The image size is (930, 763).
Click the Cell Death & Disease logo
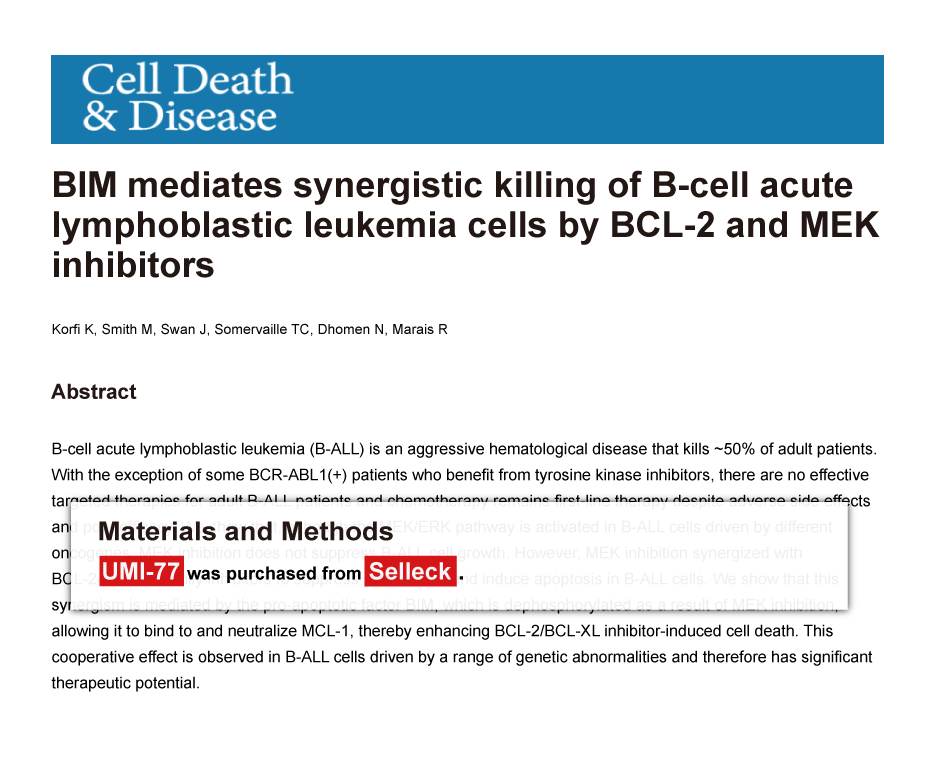187,97
